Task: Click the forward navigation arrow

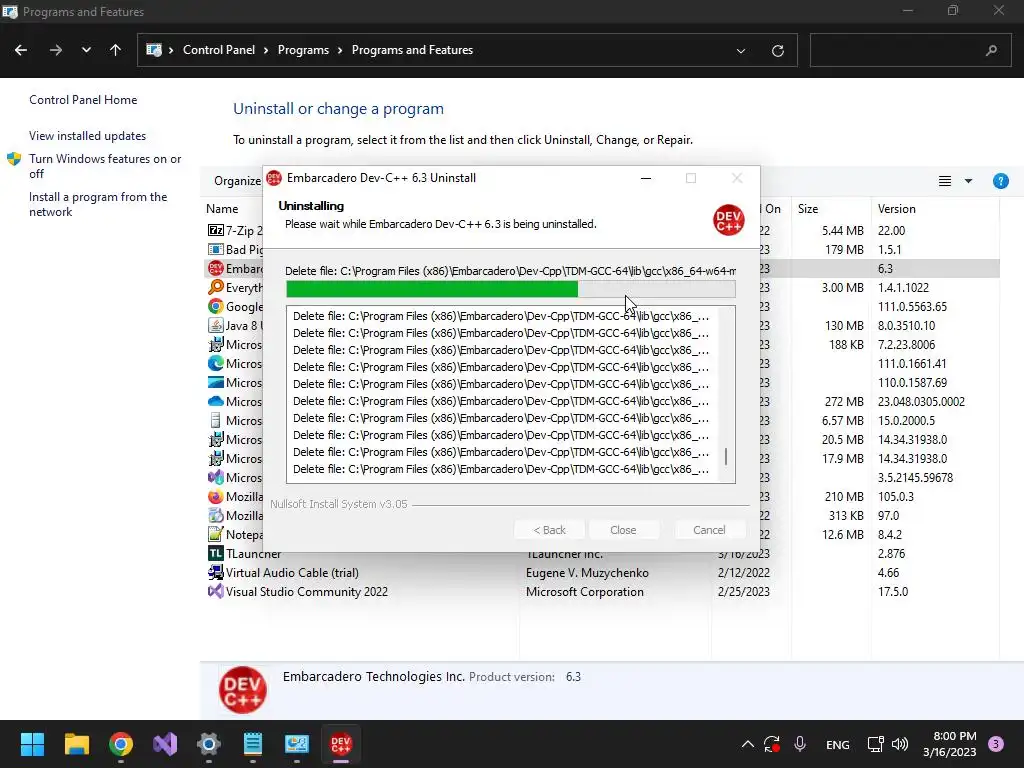Action: click(x=56, y=50)
